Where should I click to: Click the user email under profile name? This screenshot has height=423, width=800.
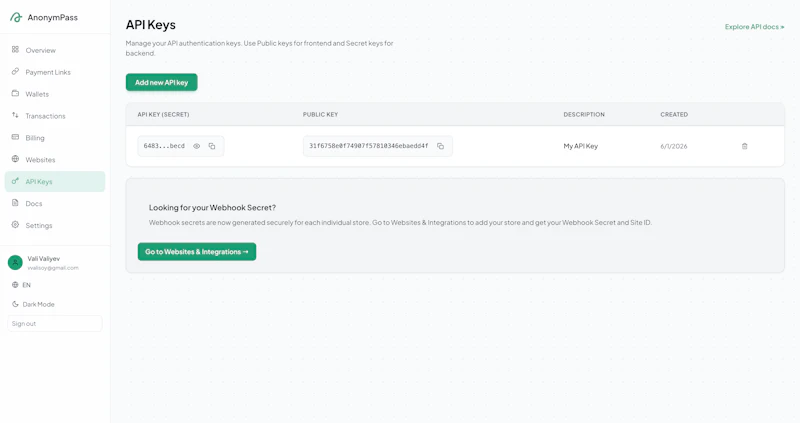click(x=53, y=268)
